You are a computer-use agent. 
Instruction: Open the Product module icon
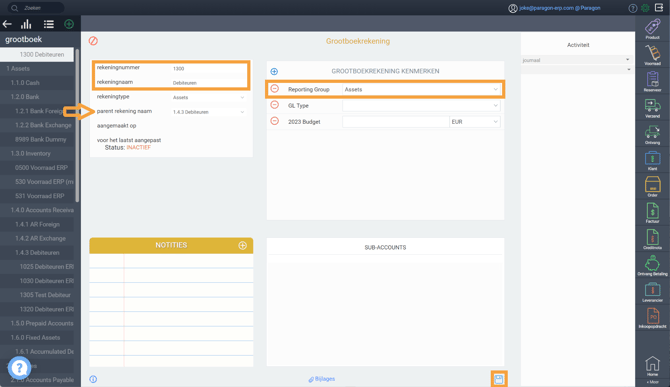pos(652,29)
